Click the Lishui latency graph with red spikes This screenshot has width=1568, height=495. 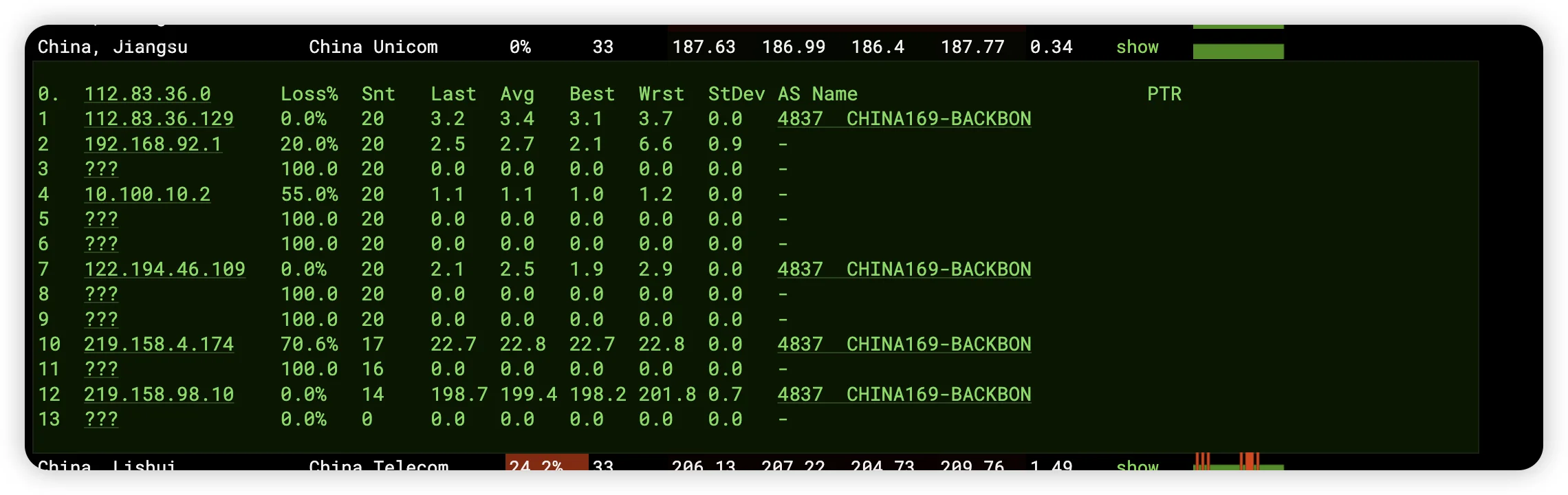point(1238,463)
